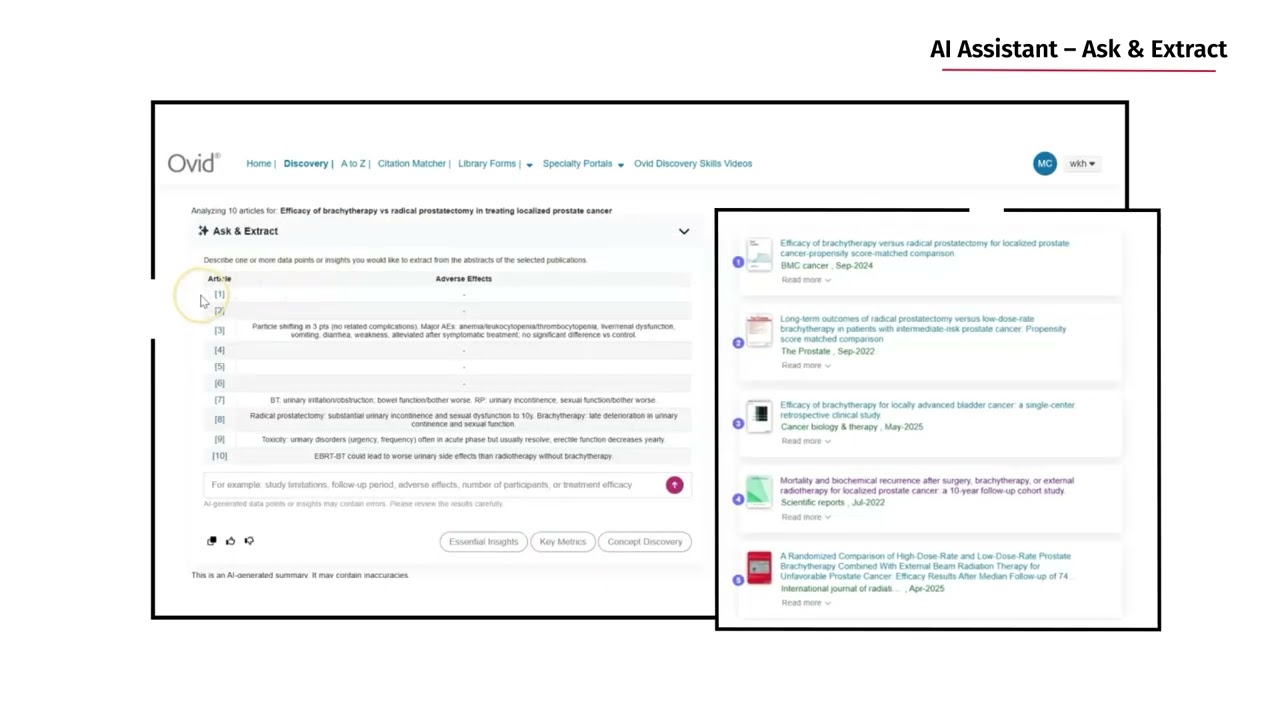Open the Long-term outcomes of radical prostatectomy article
This screenshot has height=720, width=1280.
(923, 329)
